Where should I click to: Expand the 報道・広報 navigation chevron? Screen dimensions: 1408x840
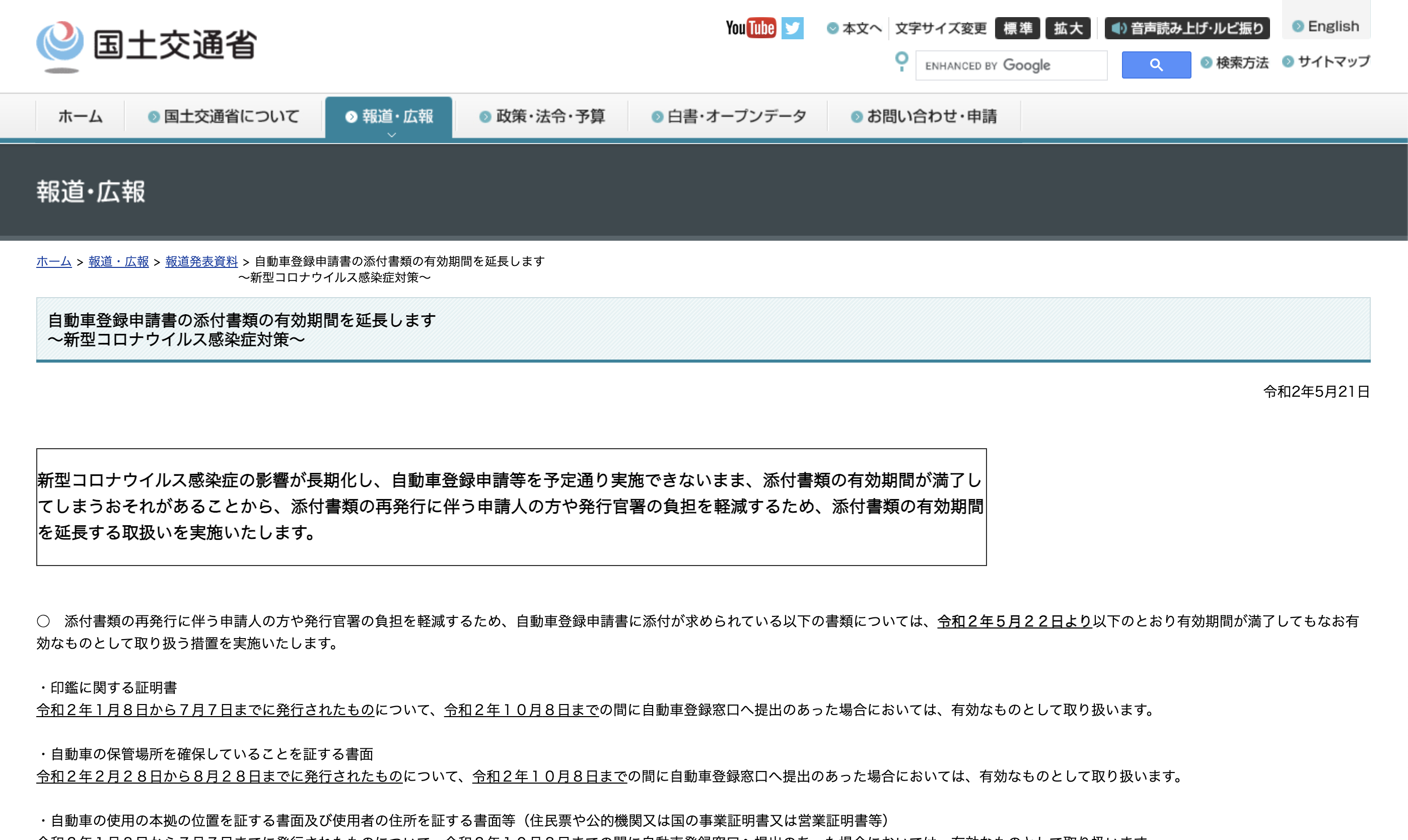pos(391,135)
